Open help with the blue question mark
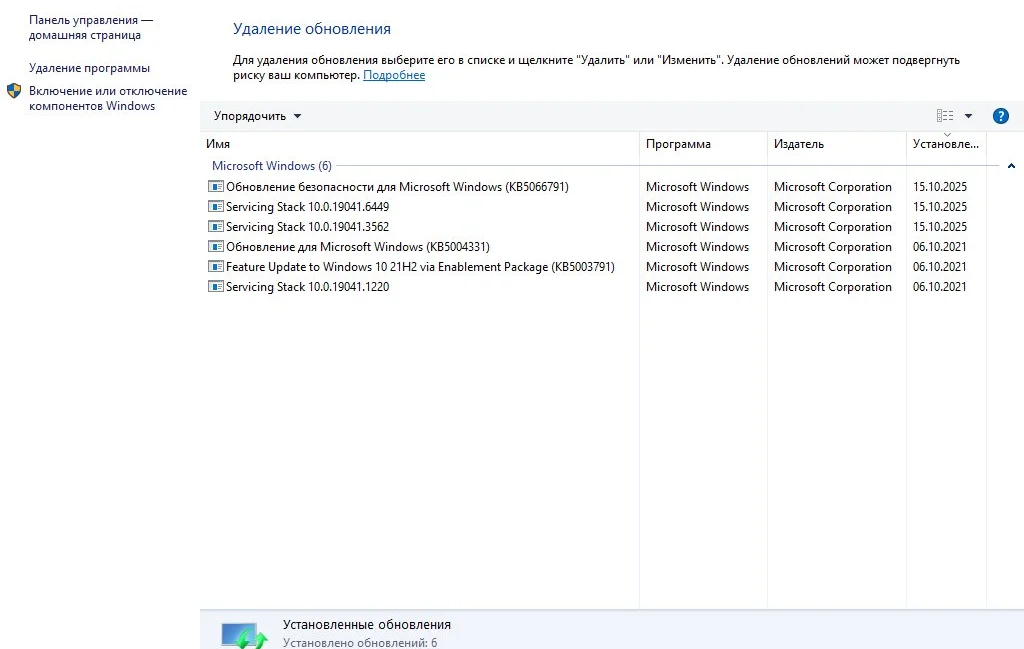Viewport: 1024px width, 649px height. [1000, 116]
